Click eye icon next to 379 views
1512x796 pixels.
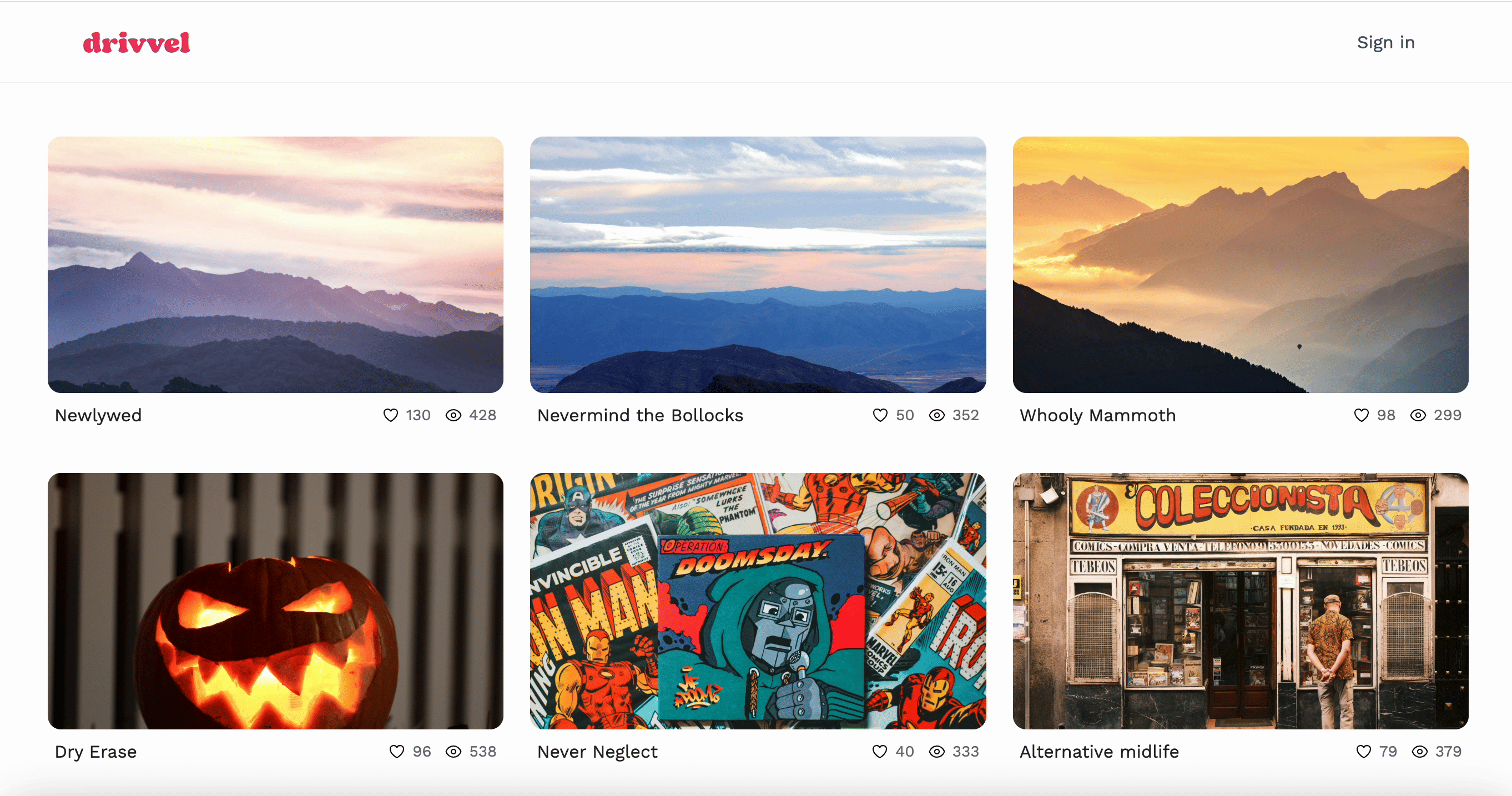click(x=1420, y=752)
